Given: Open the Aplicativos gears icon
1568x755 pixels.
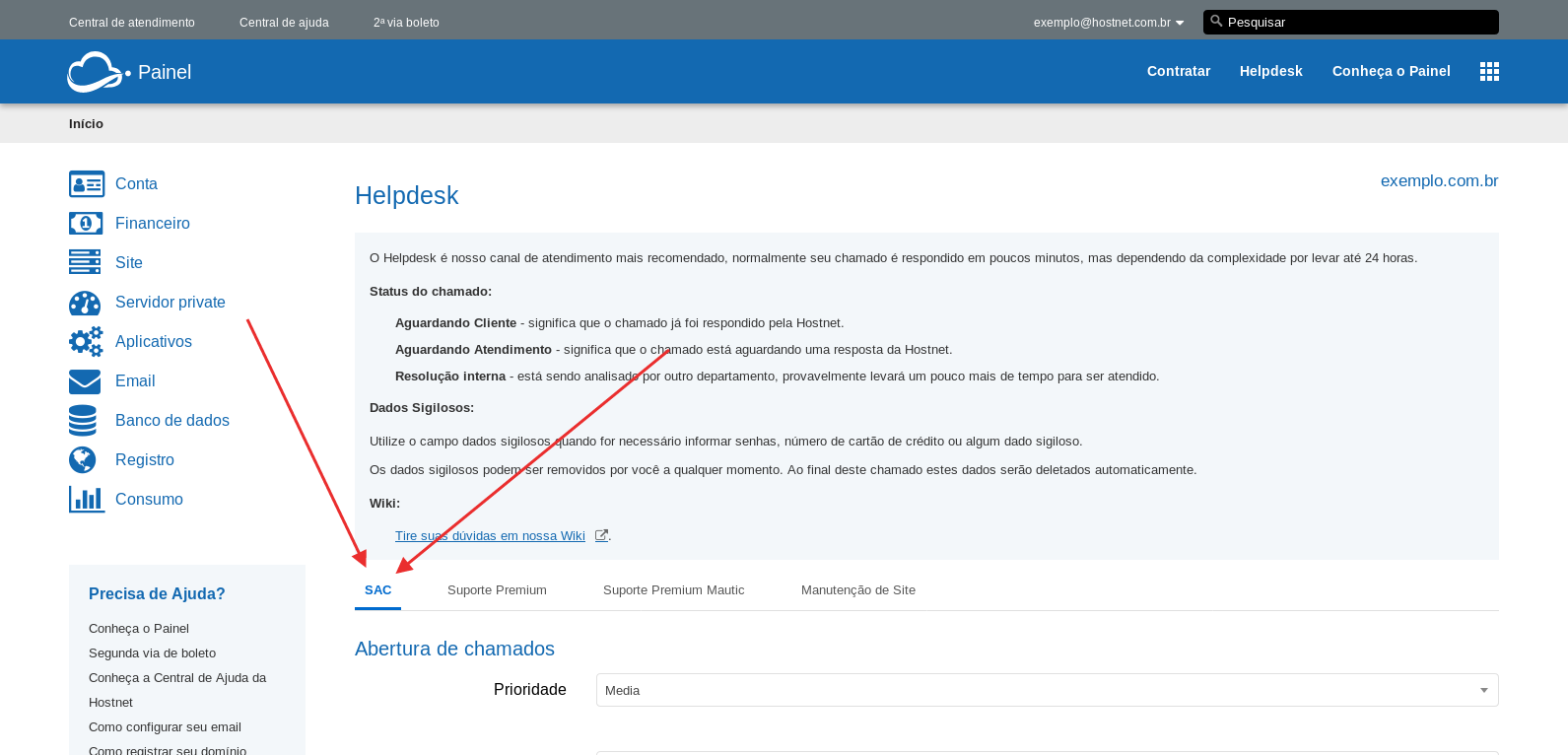Looking at the screenshot, I should pyautogui.click(x=86, y=342).
